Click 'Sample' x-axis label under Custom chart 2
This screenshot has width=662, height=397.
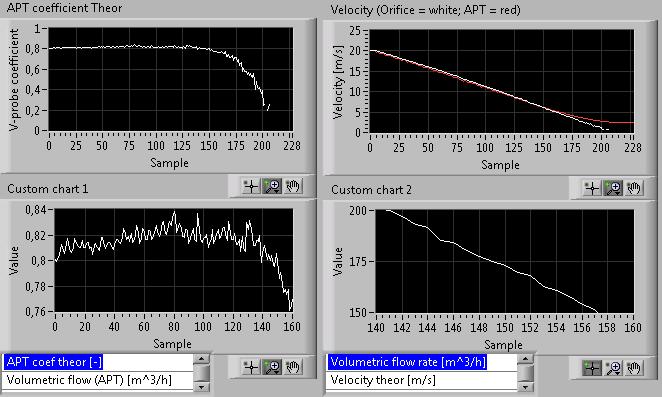[503, 345]
